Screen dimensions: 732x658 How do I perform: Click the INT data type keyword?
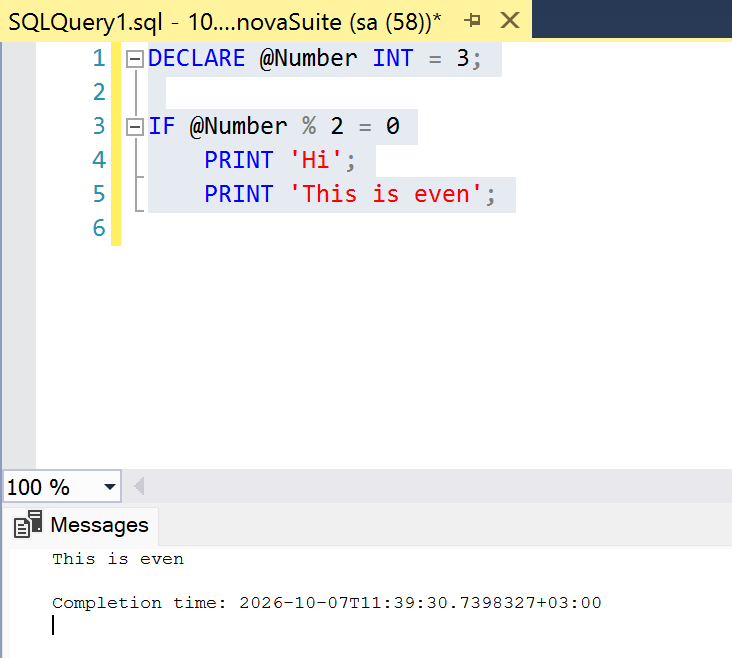pos(393,58)
